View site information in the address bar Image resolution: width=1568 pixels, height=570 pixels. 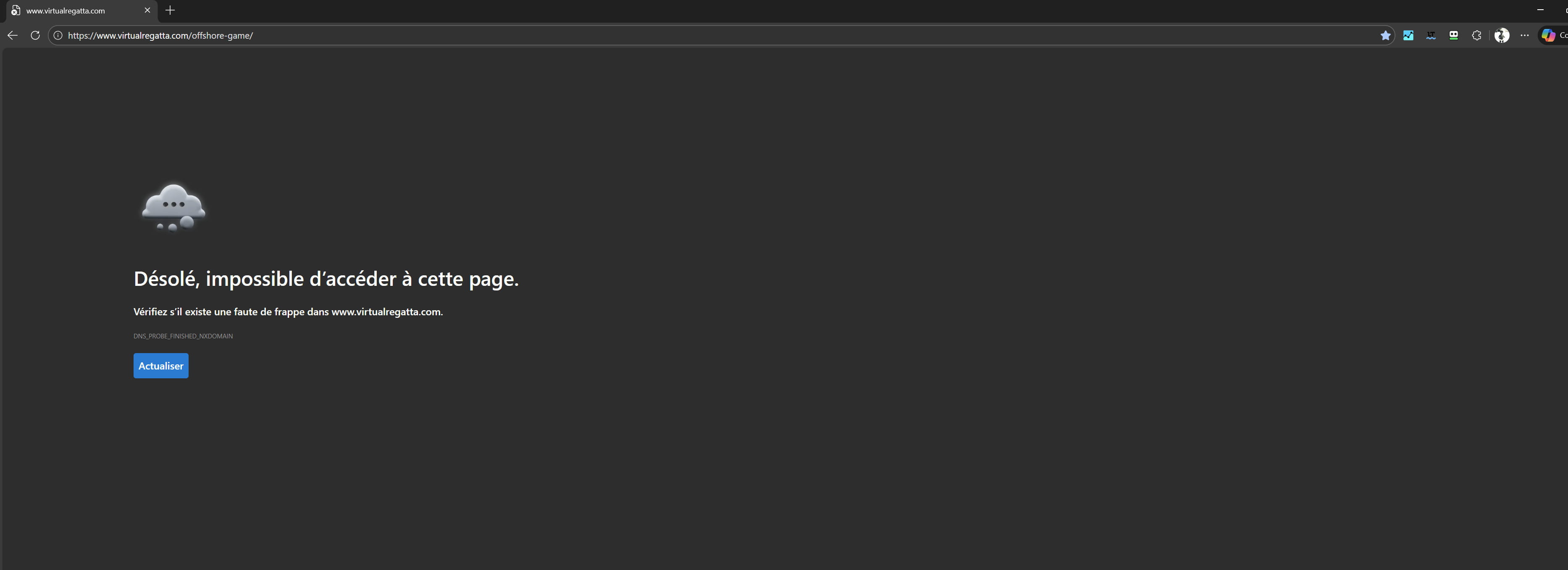pos(58,35)
